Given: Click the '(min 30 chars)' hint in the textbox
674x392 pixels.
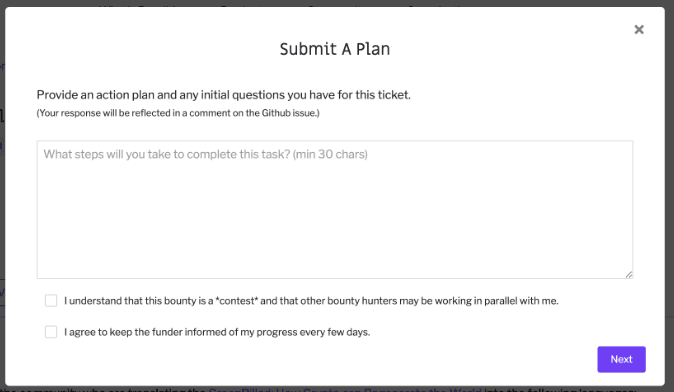Looking at the screenshot, I should click(x=330, y=154).
